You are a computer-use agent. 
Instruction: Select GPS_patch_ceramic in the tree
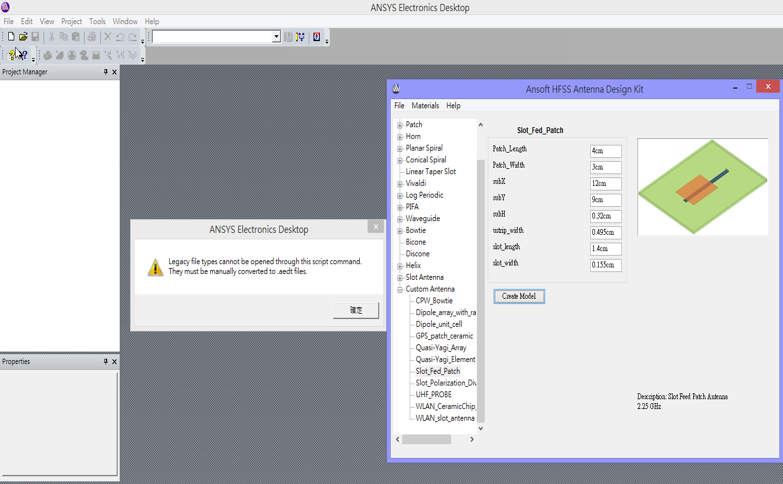pyautogui.click(x=444, y=336)
